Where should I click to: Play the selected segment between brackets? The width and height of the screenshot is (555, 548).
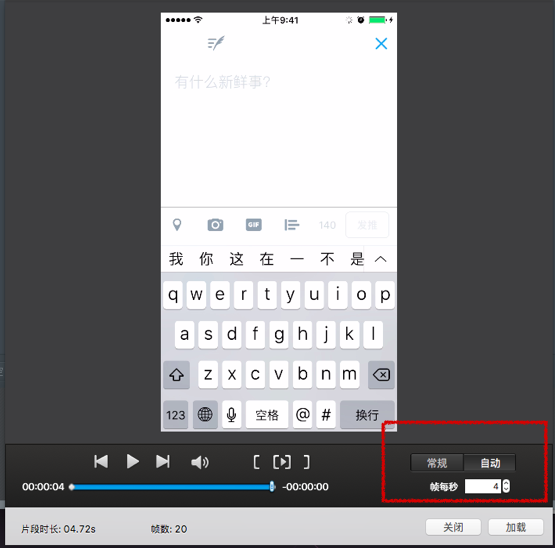tap(282, 462)
